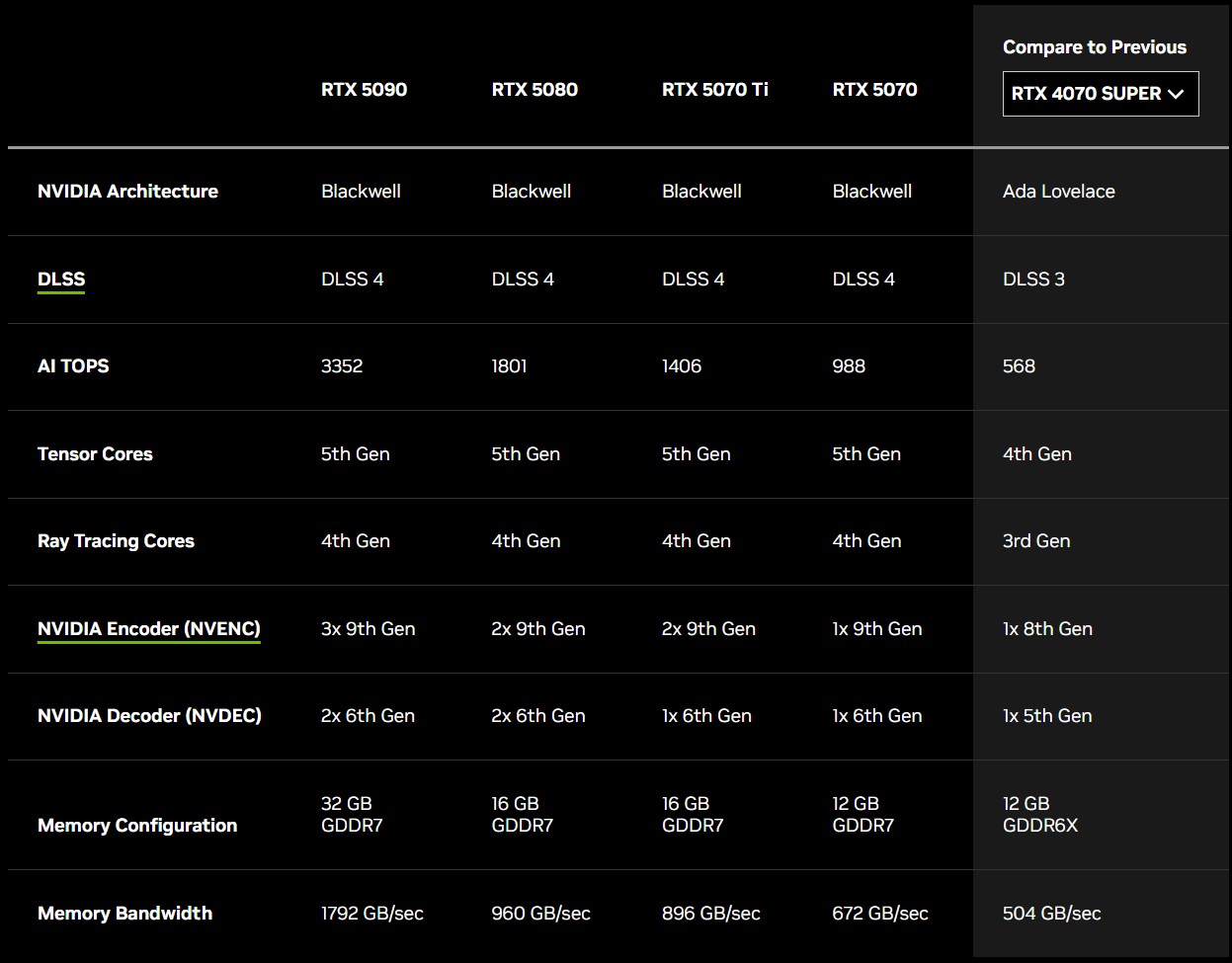Image resolution: width=1232 pixels, height=963 pixels.
Task: Select the Tensor Cores row label
Action: 95,454
